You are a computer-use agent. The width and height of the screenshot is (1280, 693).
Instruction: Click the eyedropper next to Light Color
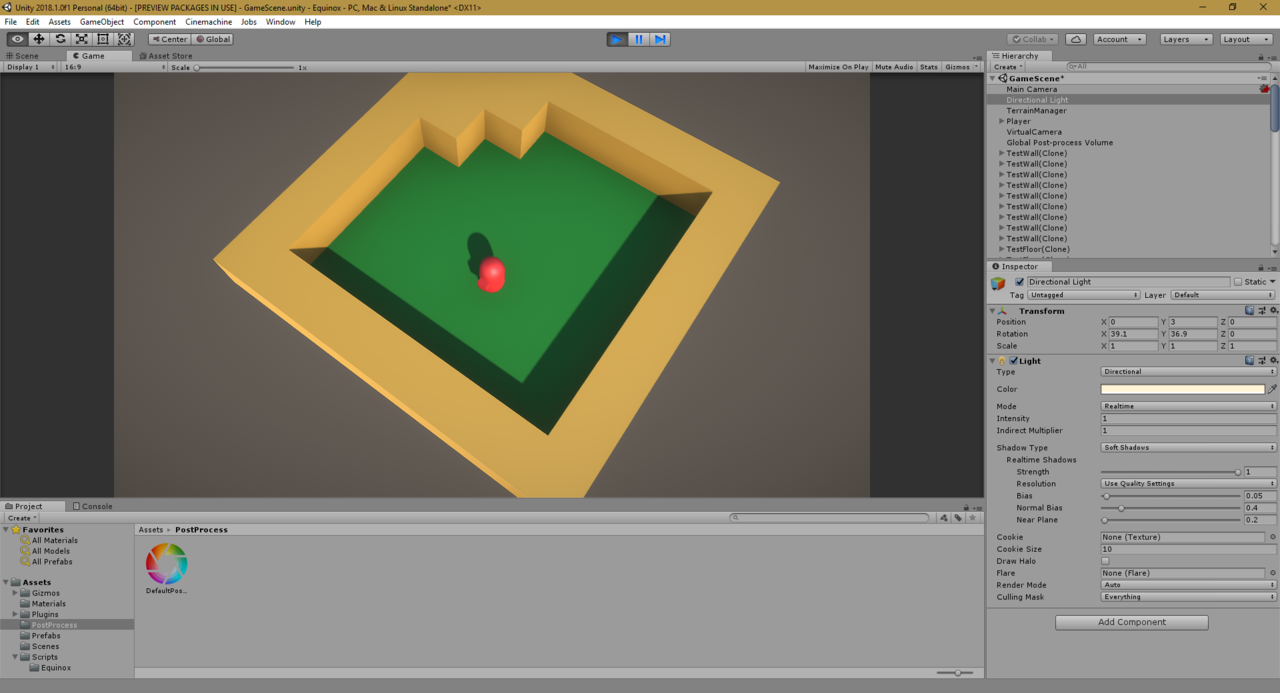[1272, 389]
